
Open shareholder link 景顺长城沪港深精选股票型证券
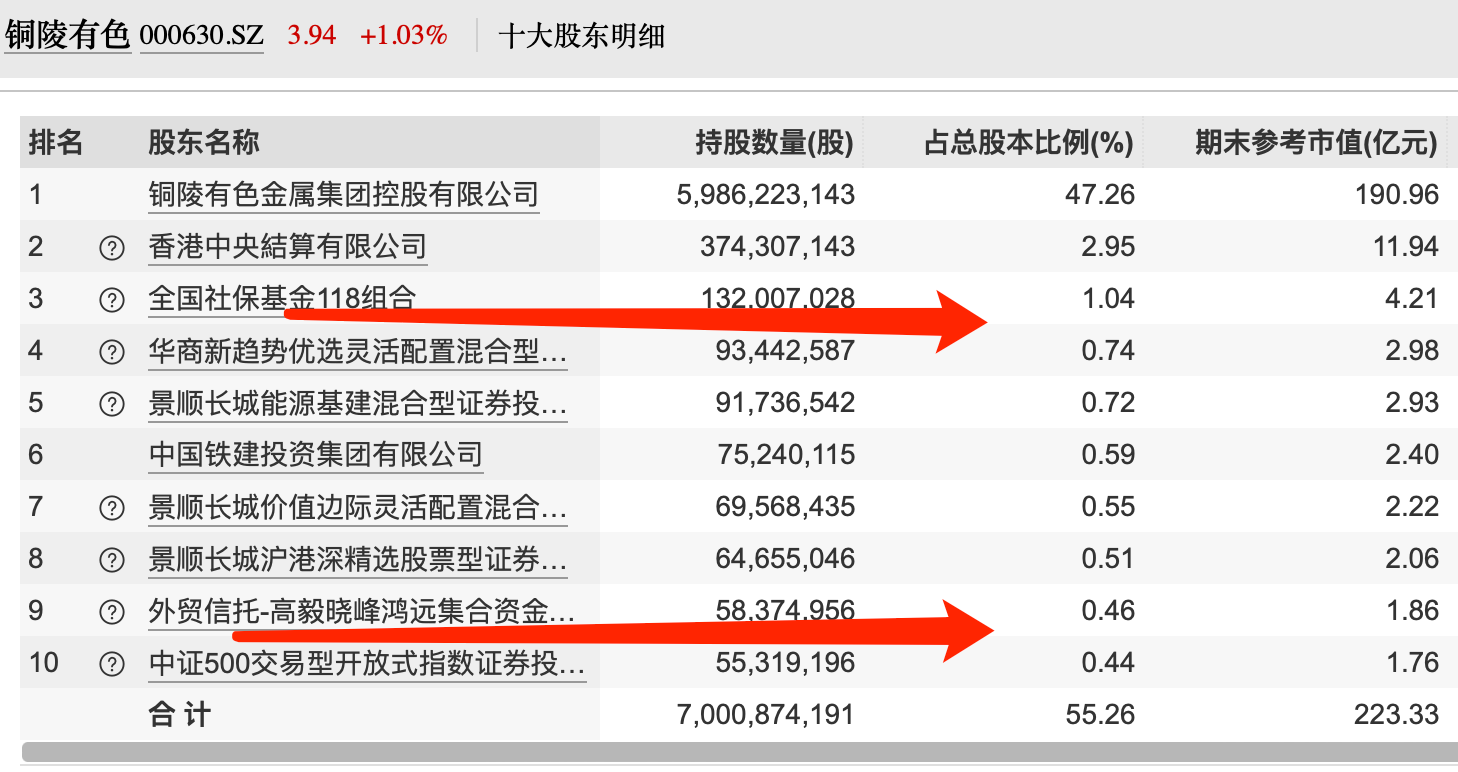coord(357,558)
